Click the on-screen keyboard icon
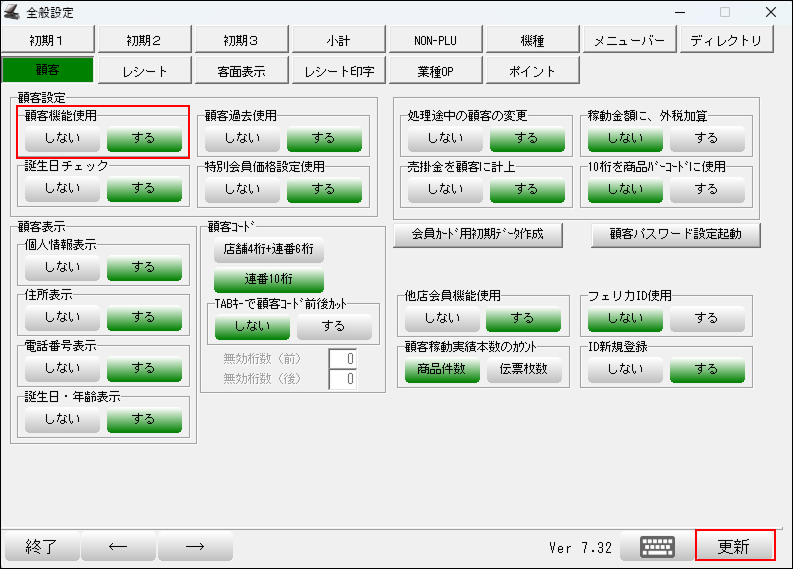The image size is (793, 569). coord(657,547)
